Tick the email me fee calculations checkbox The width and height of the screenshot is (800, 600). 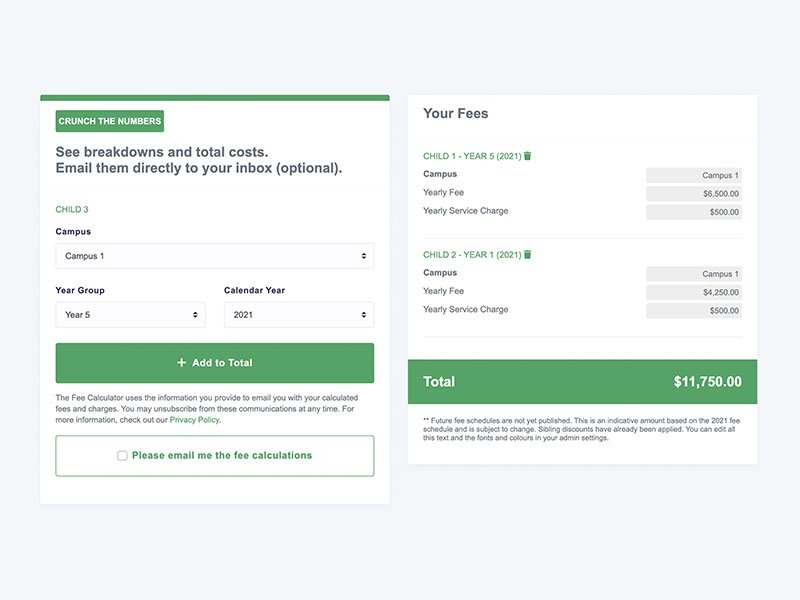tap(122, 456)
